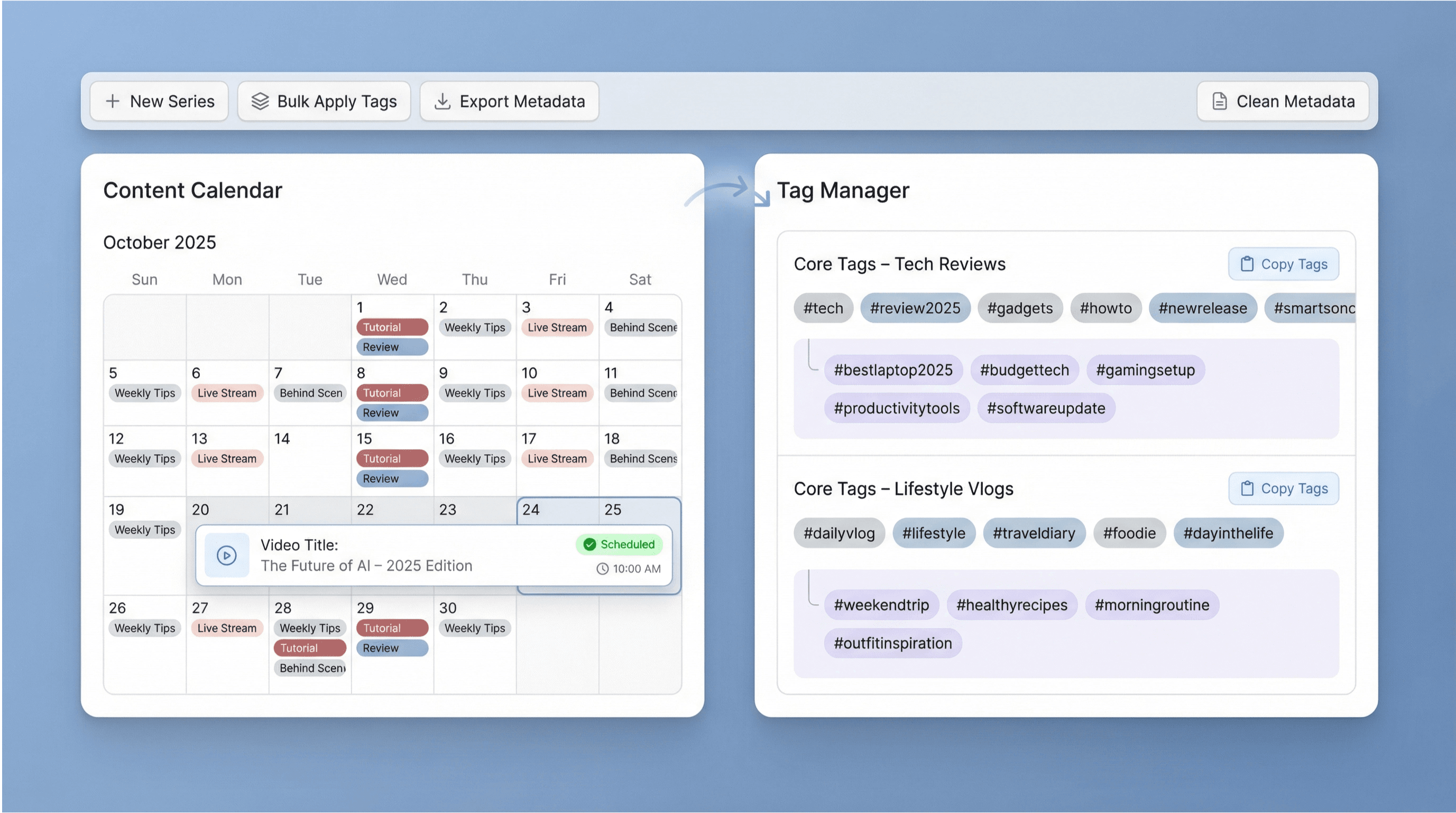Toggle the #review2025 tag chip
Viewport: 1456px width, 813px height.
[x=915, y=308]
